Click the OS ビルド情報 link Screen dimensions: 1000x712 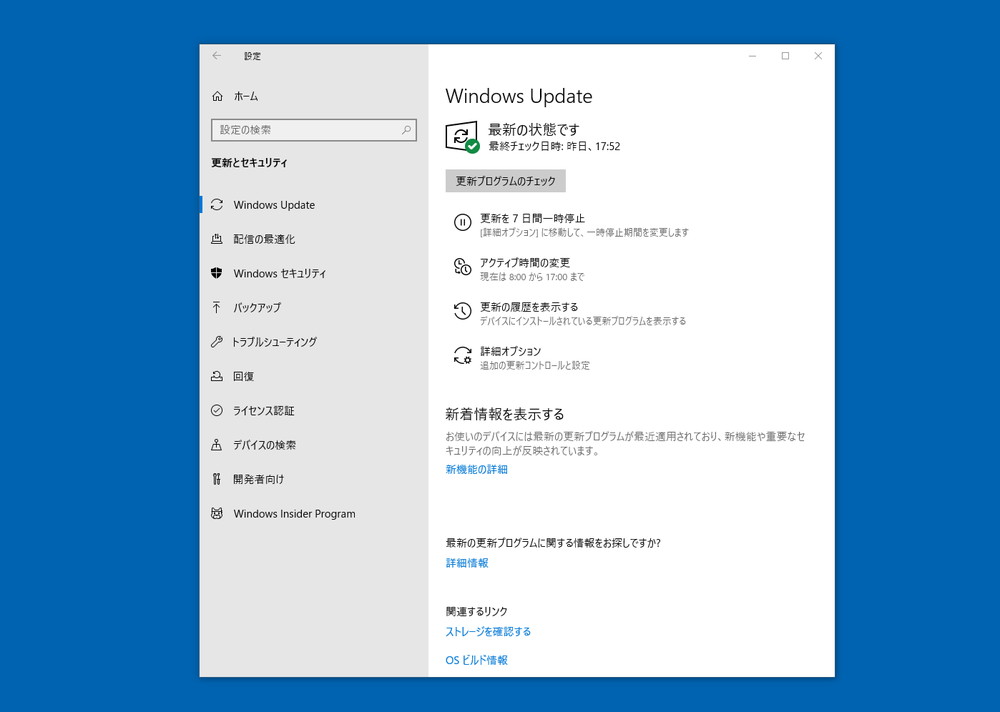476,660
